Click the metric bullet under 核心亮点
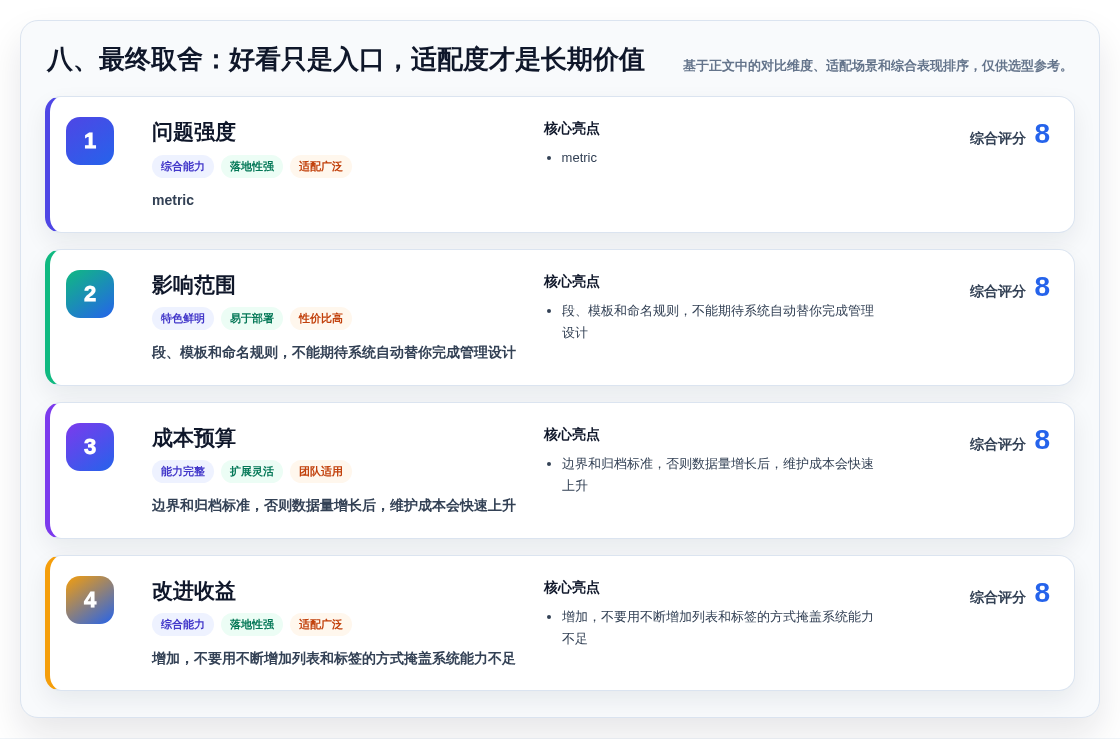Viewport: 1120px width, 739px height. tap(579, 158)
